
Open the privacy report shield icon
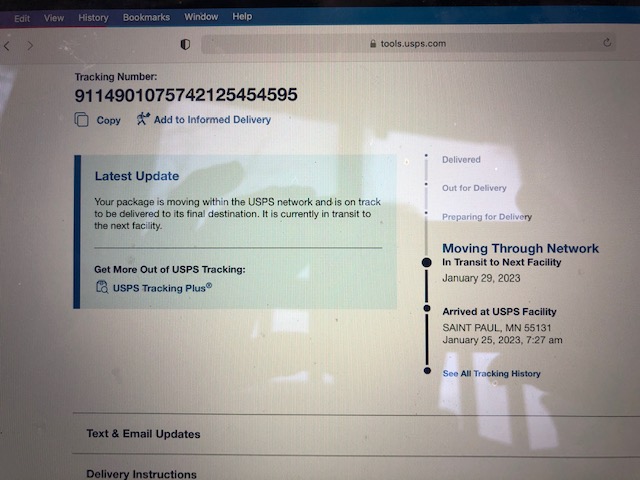[x=185, y=44]
